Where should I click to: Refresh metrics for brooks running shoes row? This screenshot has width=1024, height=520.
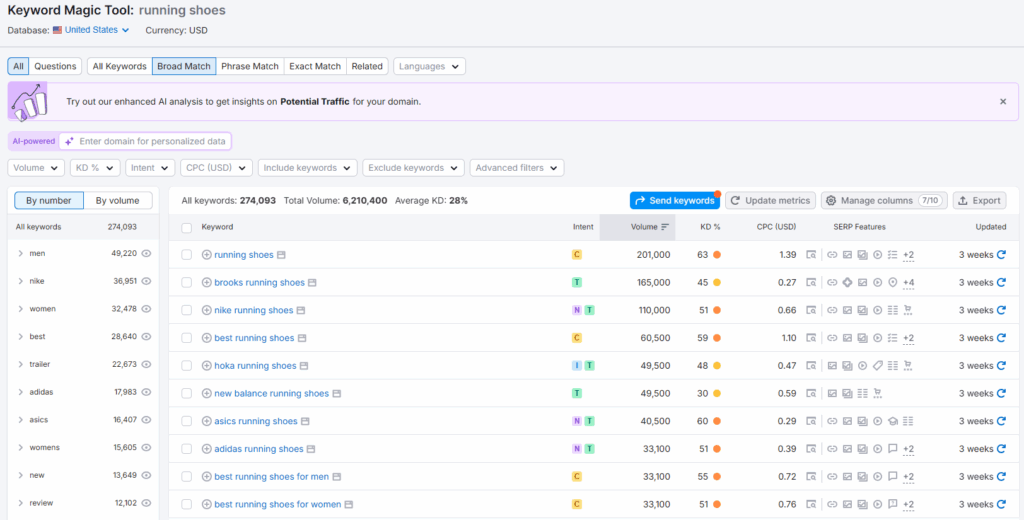[1001, 282]
